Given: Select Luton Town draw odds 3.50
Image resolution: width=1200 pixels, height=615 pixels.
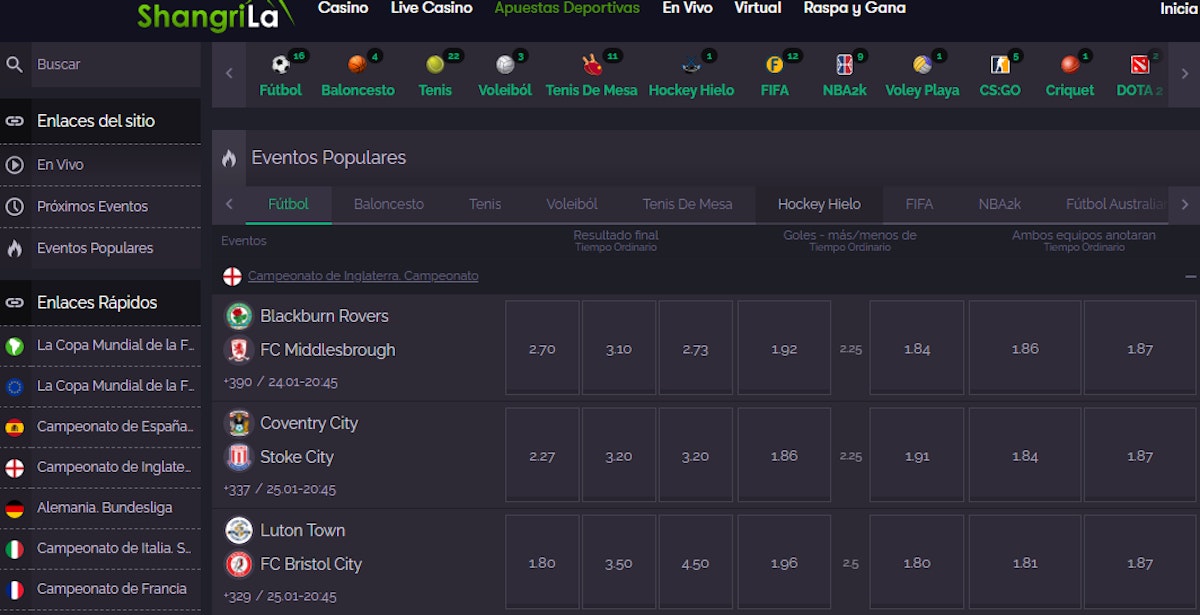Looking at the screenshot, I should click(618, 563).
